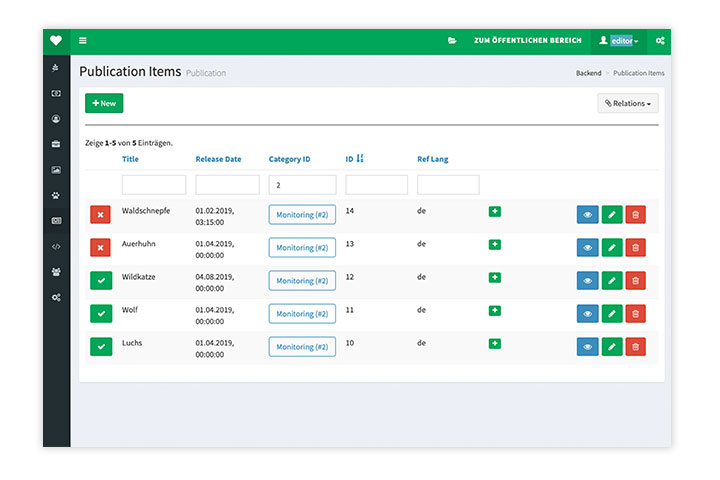Open the users group icon in the sidebar
This screenshot has height=480, width=720.
(56, 272)
